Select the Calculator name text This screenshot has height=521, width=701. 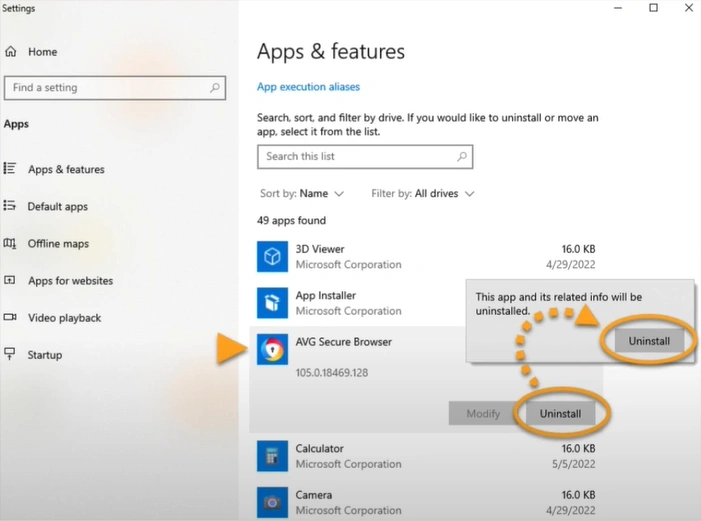click(x=319, y=449)
